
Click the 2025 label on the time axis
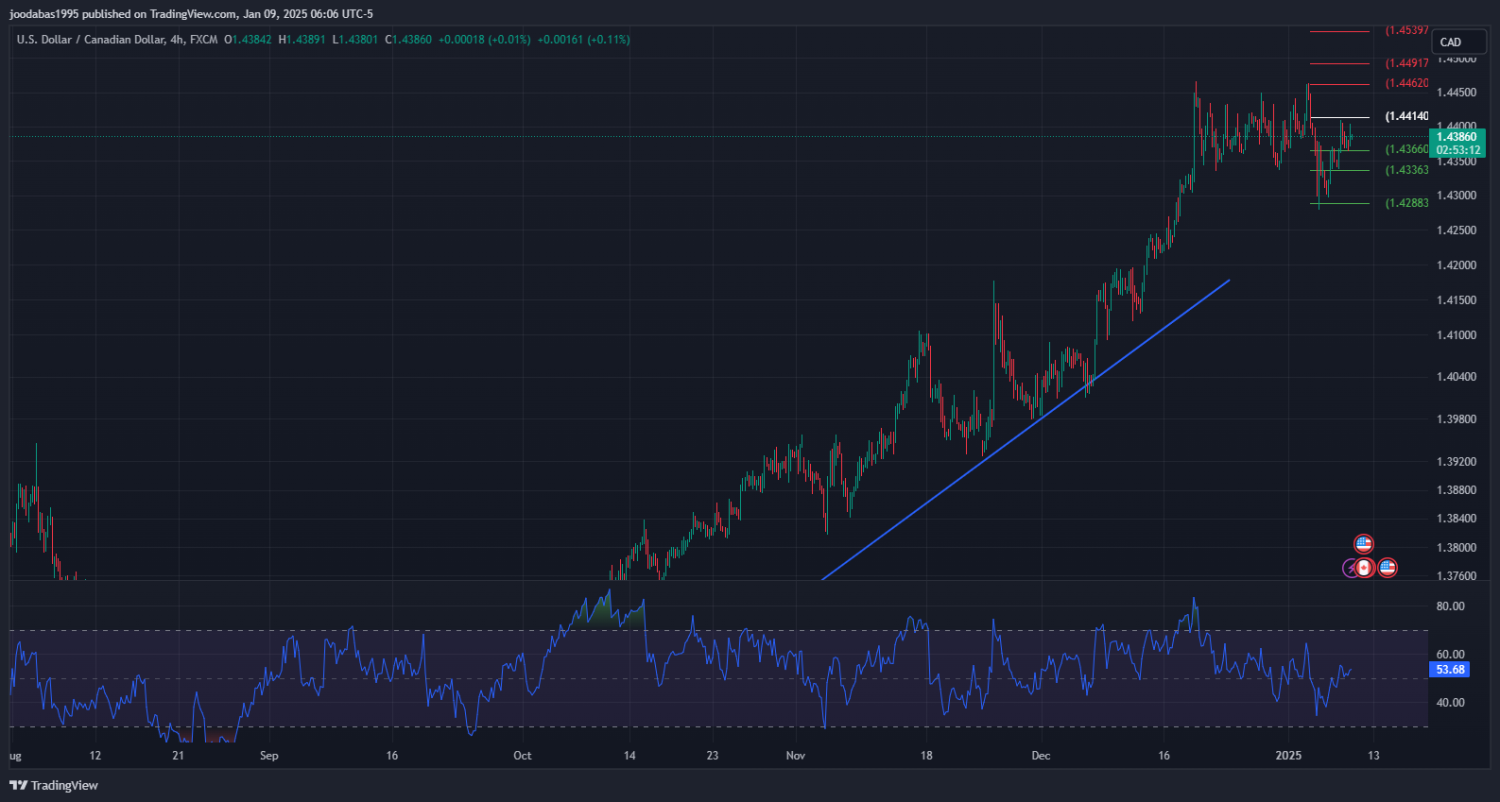[1288, 754]
